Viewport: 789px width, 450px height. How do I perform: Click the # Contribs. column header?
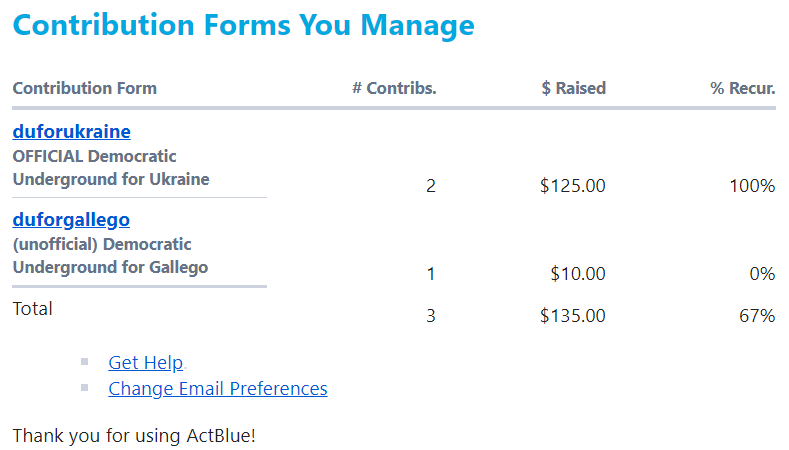click(x=394, y=88)
